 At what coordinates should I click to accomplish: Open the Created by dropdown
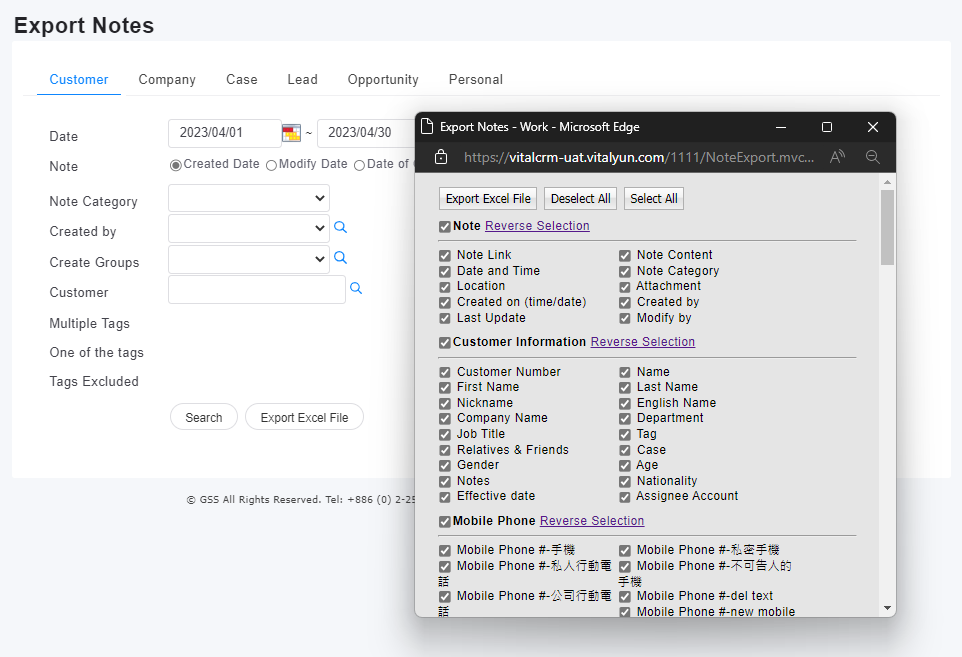[x=249, y=228]
